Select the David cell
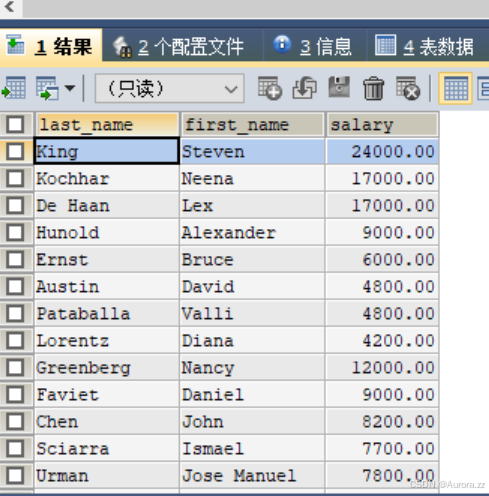489x496 pixels. 252,287
